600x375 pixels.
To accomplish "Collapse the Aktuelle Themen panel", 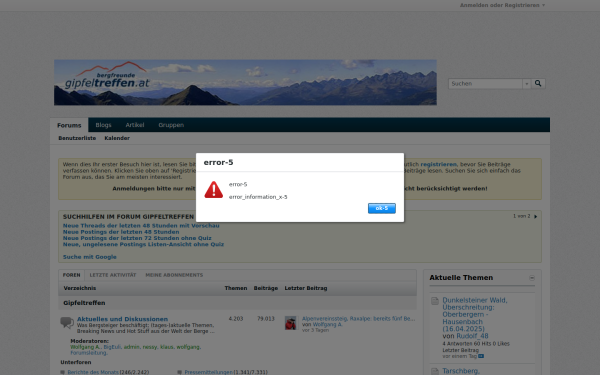I will 532,278.
